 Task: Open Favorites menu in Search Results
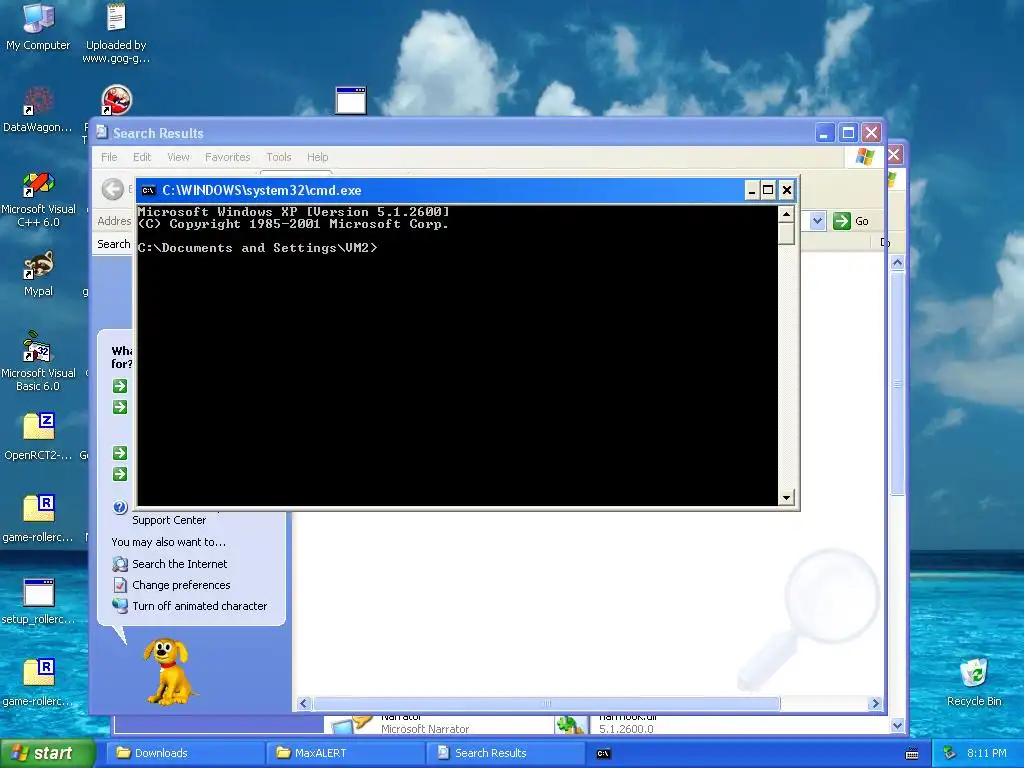pyautogui.click(x=227, y=157)
